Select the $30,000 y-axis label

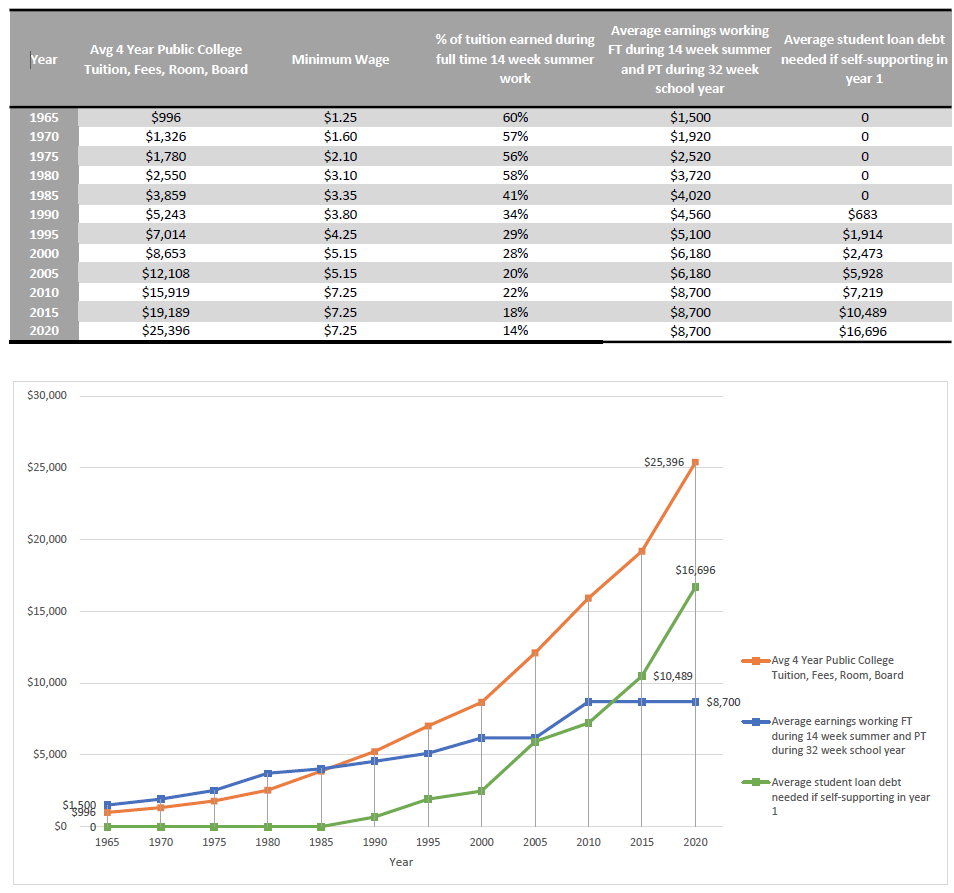[47, 395]
